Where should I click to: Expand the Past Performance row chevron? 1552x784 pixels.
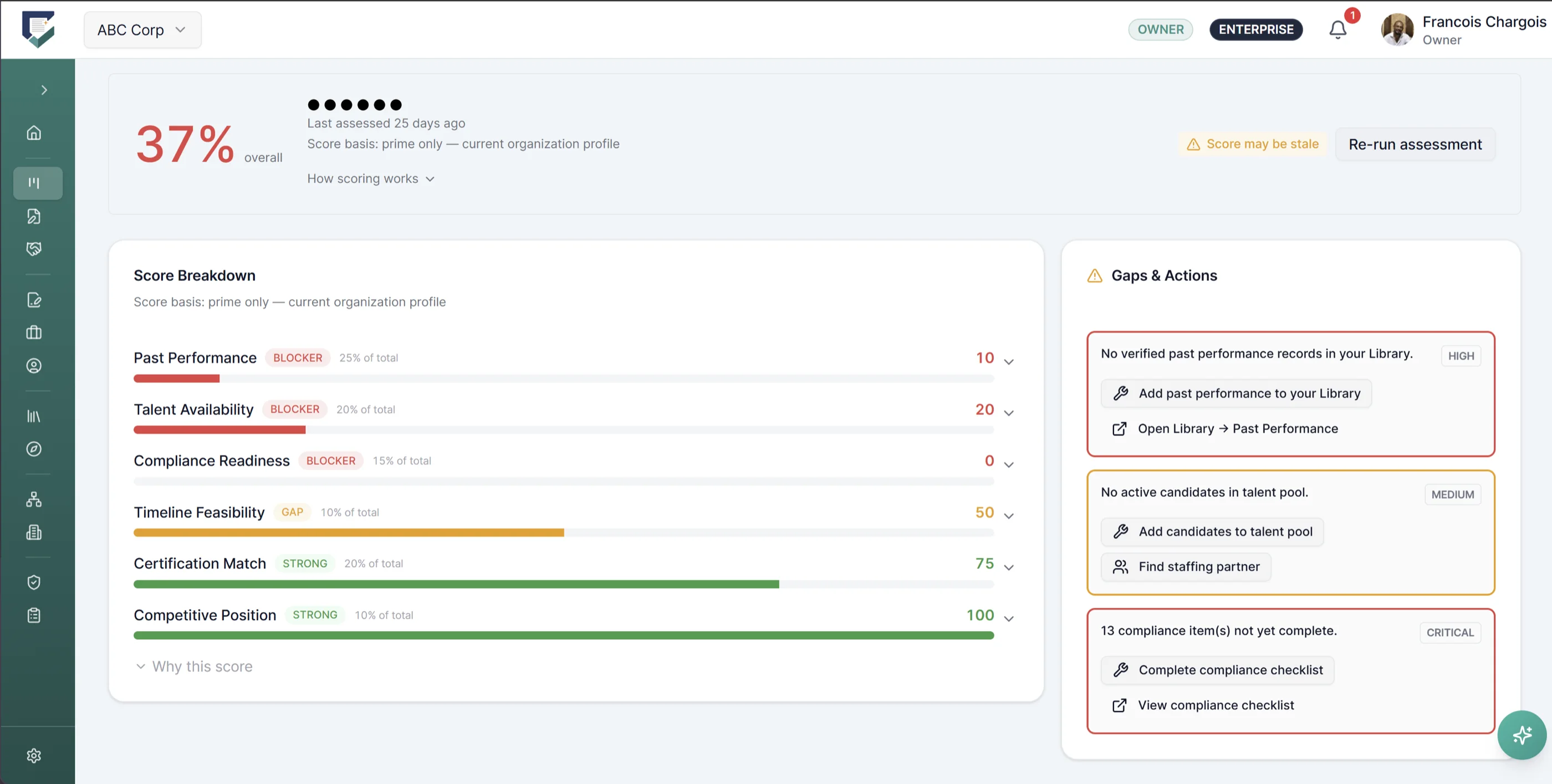pos(1009,361)
